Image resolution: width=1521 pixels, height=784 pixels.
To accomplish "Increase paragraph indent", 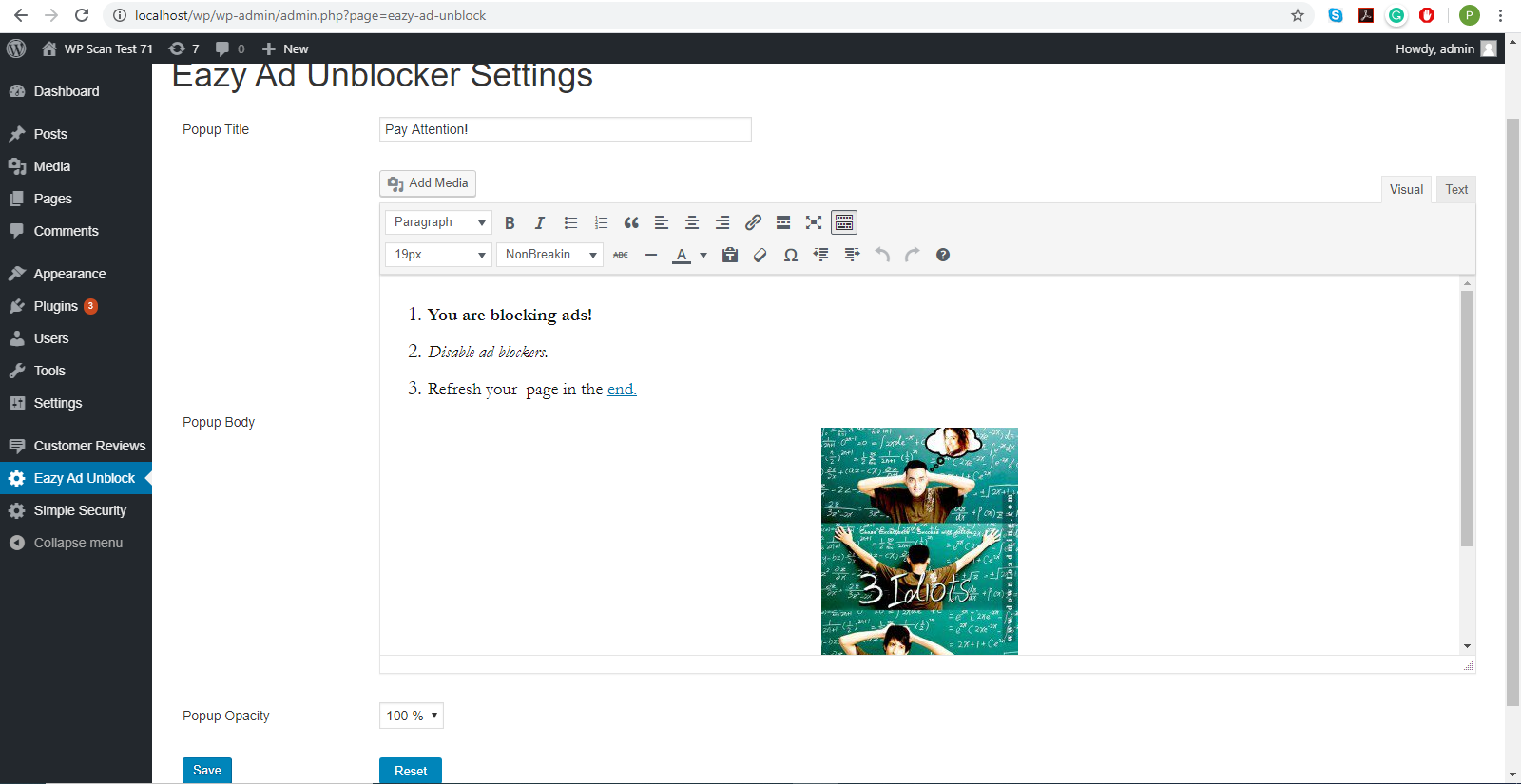I will [x=852, y=255].
